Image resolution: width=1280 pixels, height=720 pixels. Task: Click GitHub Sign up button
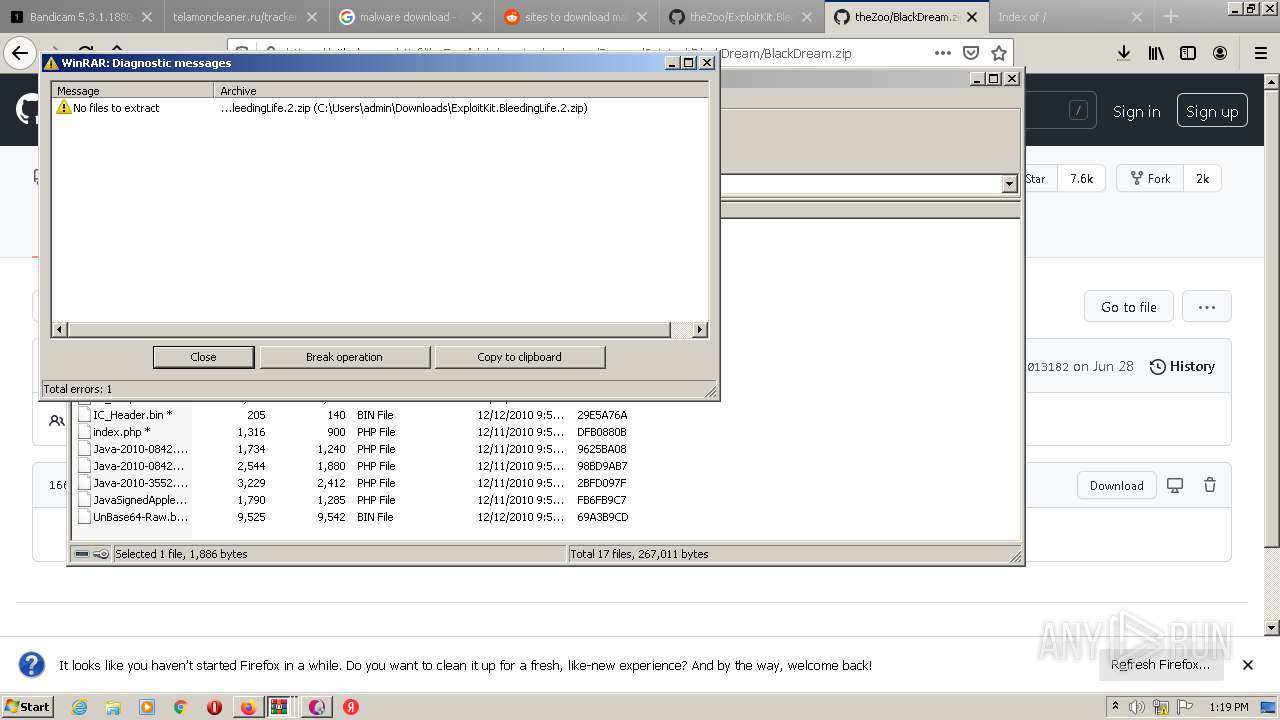click(1212, 112)
